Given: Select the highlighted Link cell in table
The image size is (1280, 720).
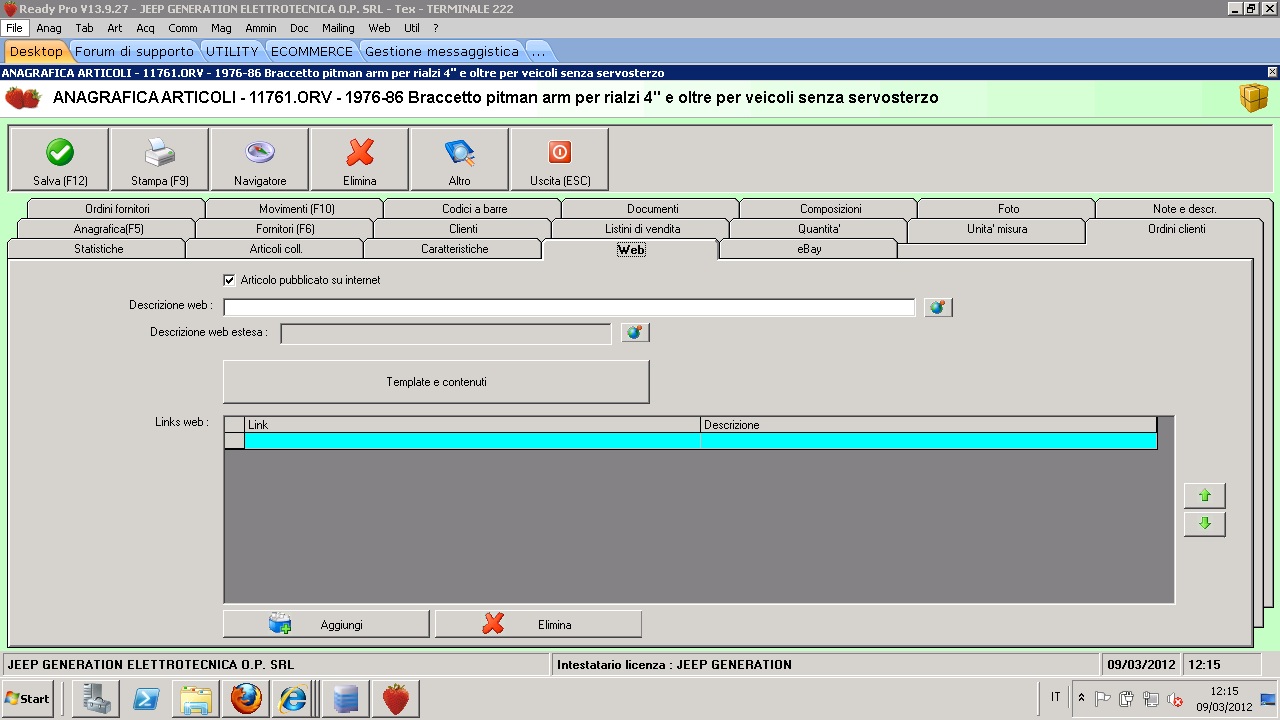Looking at the screenshot, I should pyautogui.click(x=472, y=441).
